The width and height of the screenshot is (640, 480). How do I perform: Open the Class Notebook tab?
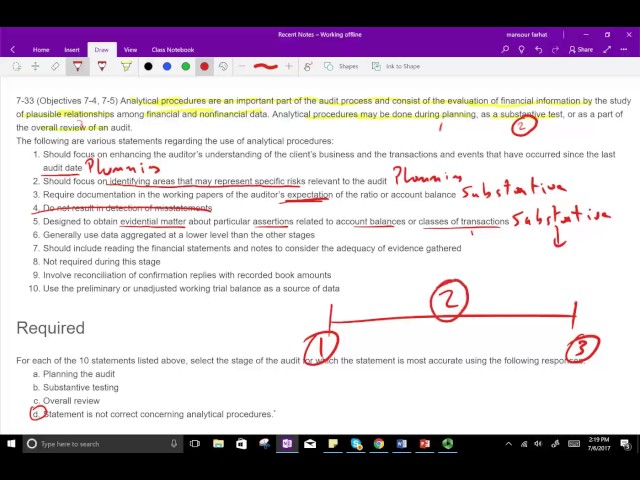click(x=172, y=49)
